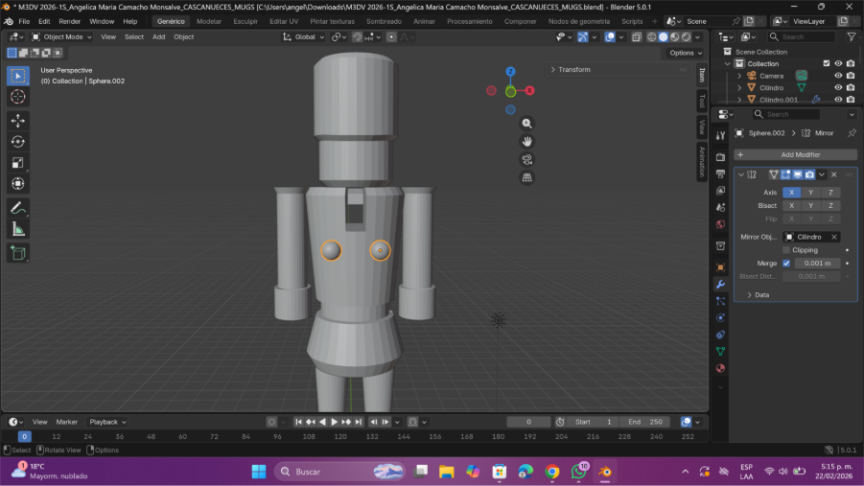Toggle the Y axis mirror button

coord(810,192)
